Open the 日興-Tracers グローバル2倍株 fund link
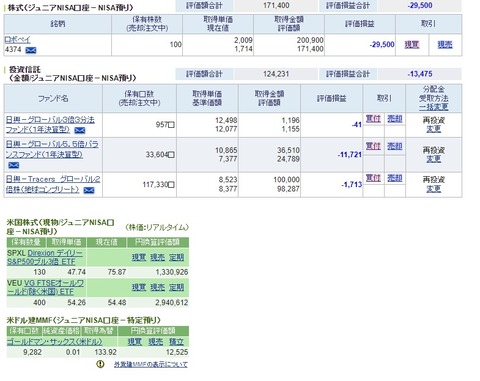 (x=53, y=184)
